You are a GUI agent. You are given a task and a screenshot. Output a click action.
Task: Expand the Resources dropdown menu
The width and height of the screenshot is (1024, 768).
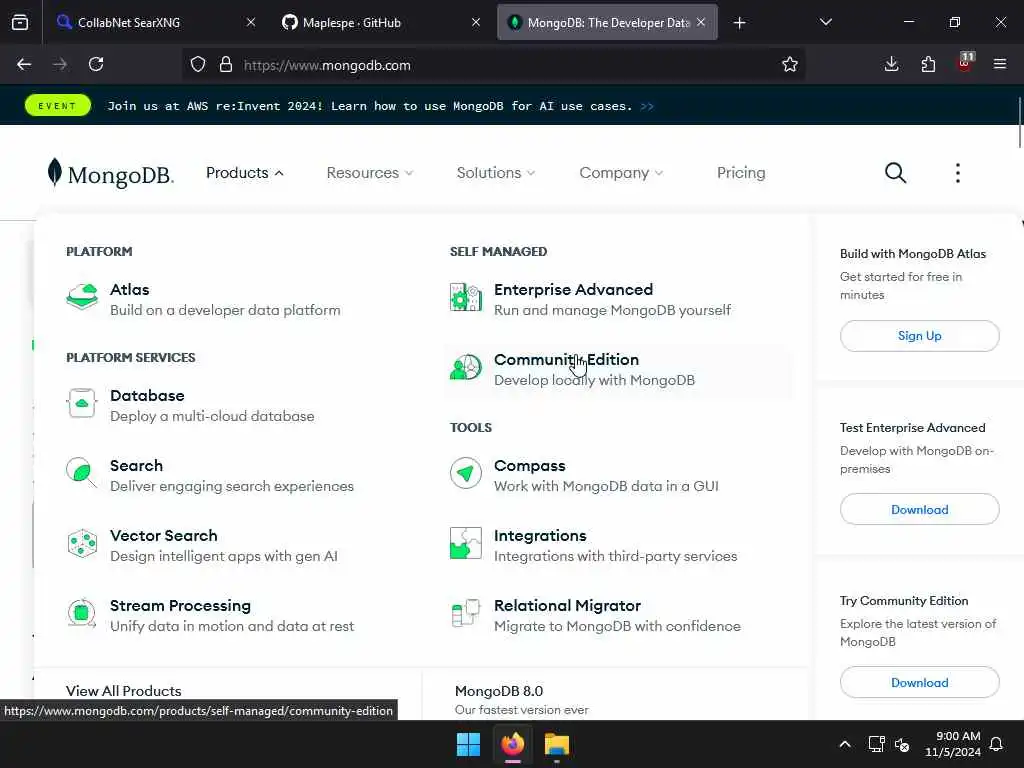pos(370,173)
